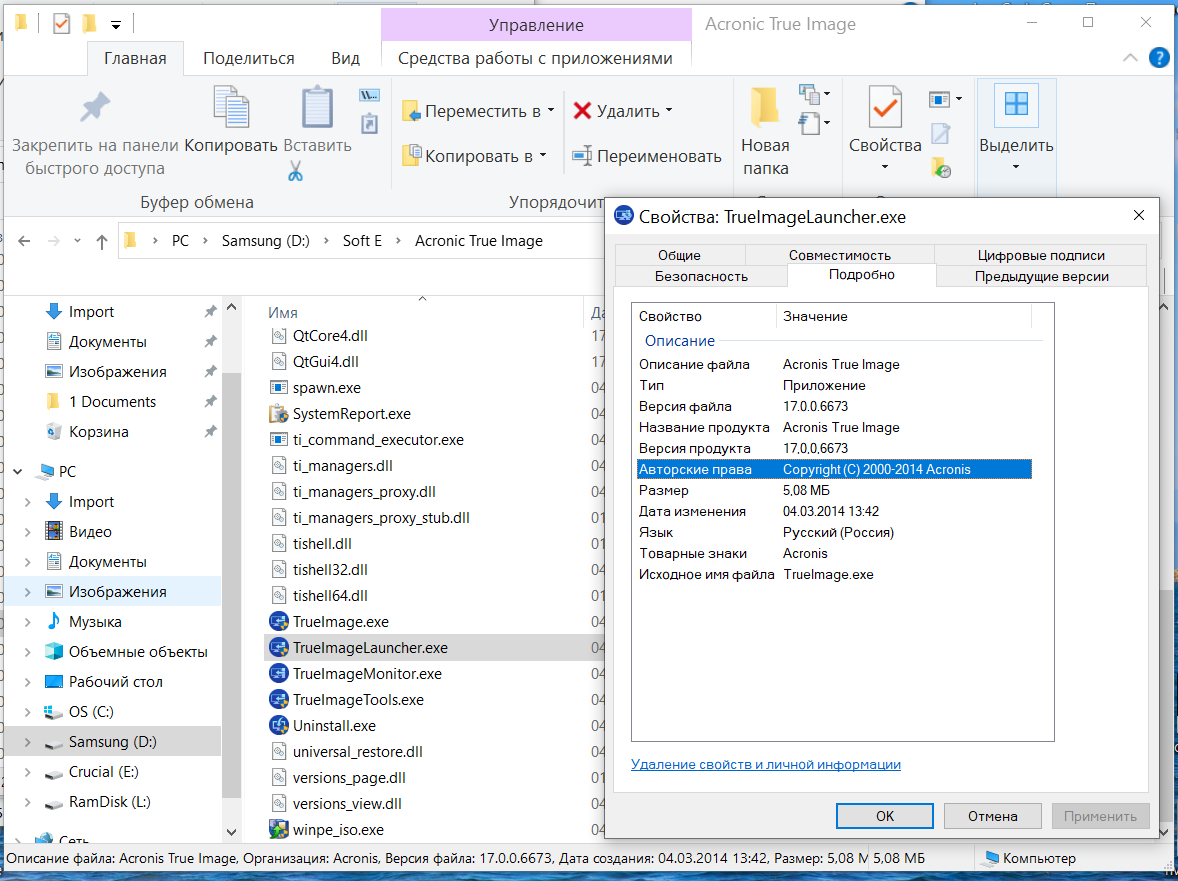The image size is (1178, 881).
Task: Expand the Samsung (D:) tree node
Action: click(28, 742)
